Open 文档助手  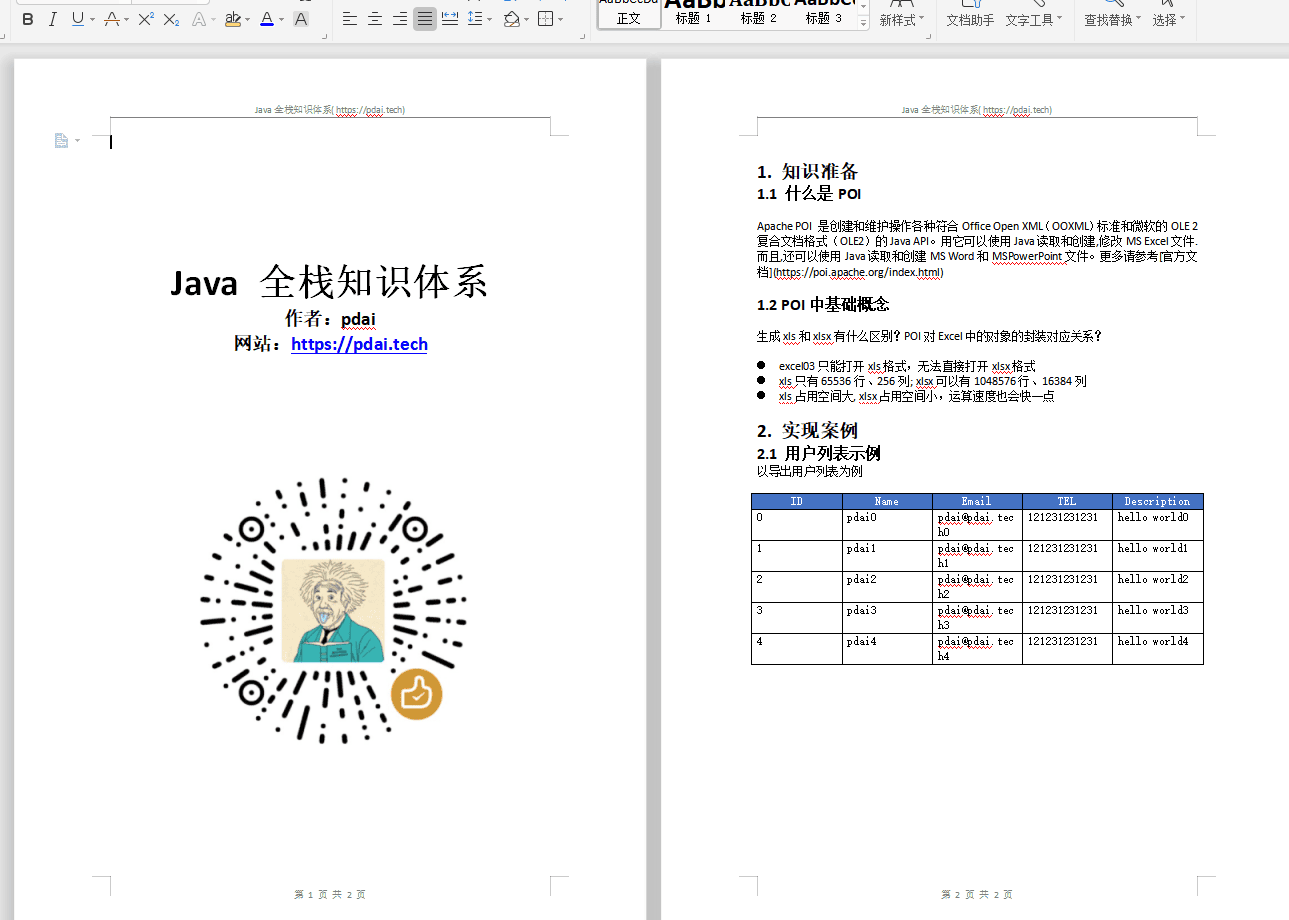pos(970,20)
